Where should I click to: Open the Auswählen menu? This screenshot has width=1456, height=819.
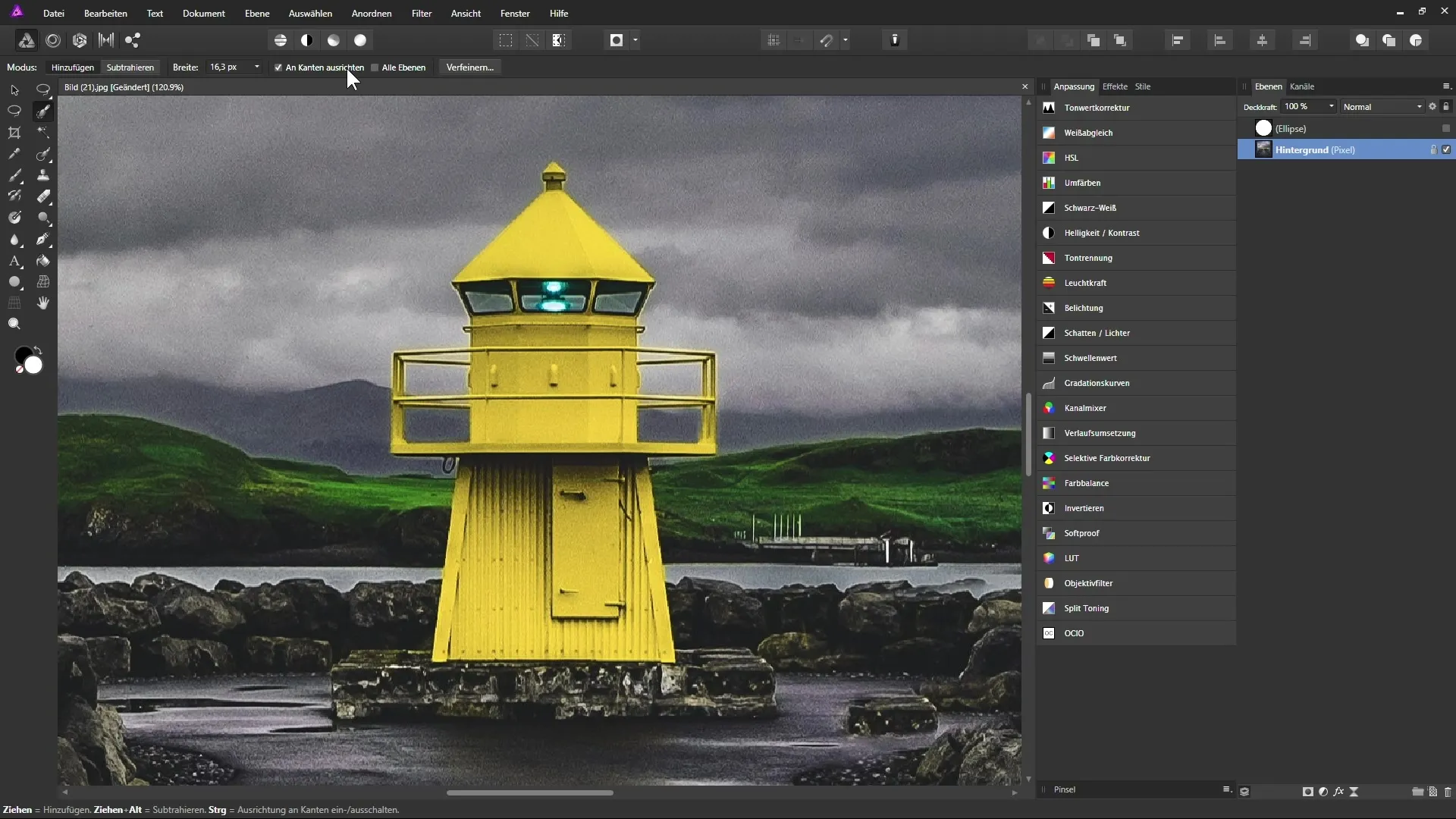(x=310, y=14)
